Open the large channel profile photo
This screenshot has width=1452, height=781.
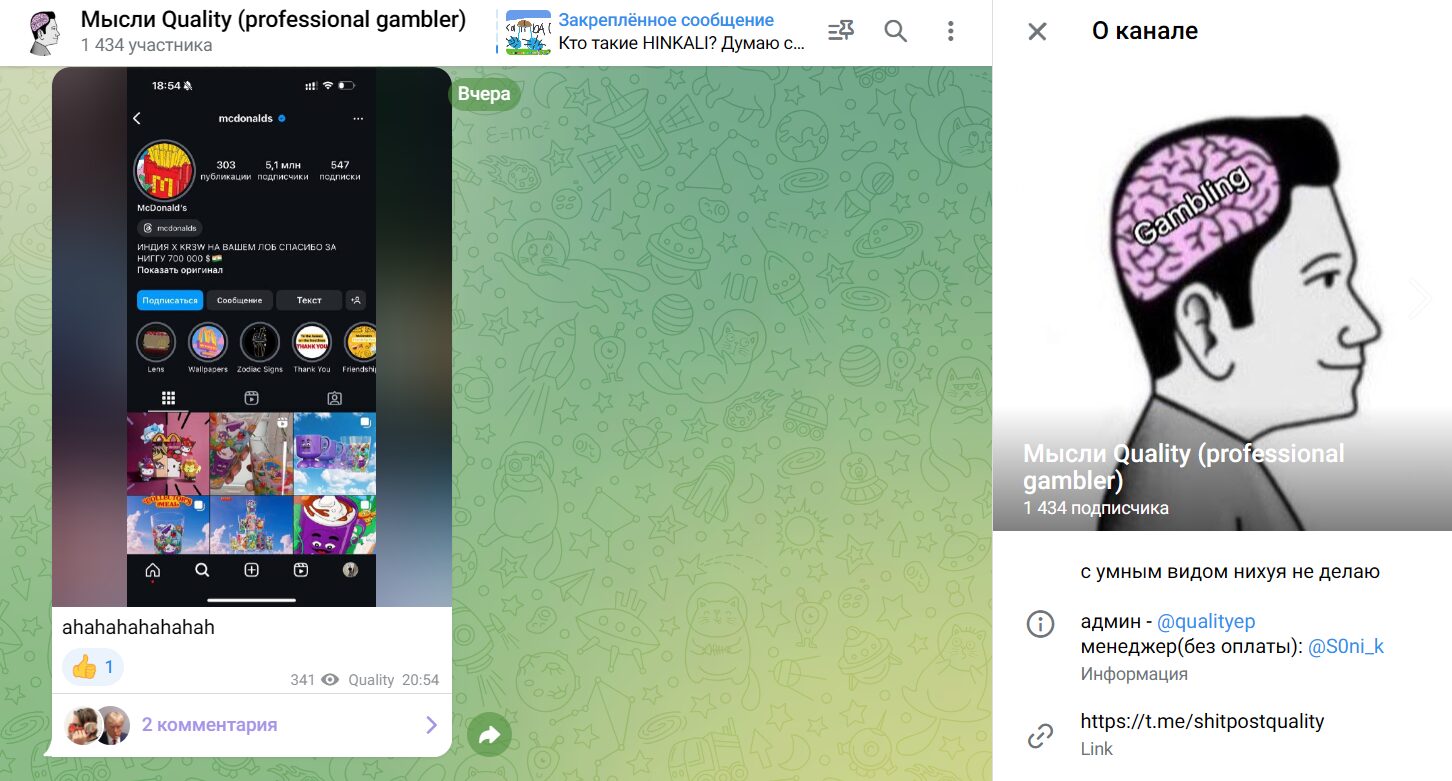[x=1222, y=298]
